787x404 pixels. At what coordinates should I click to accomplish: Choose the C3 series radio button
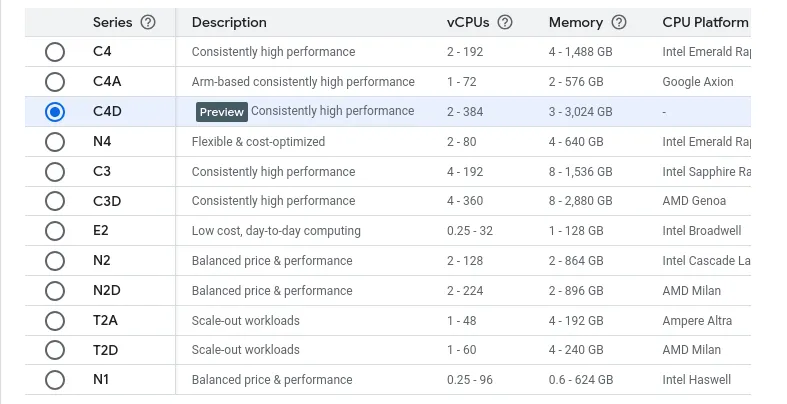(55, 172)
